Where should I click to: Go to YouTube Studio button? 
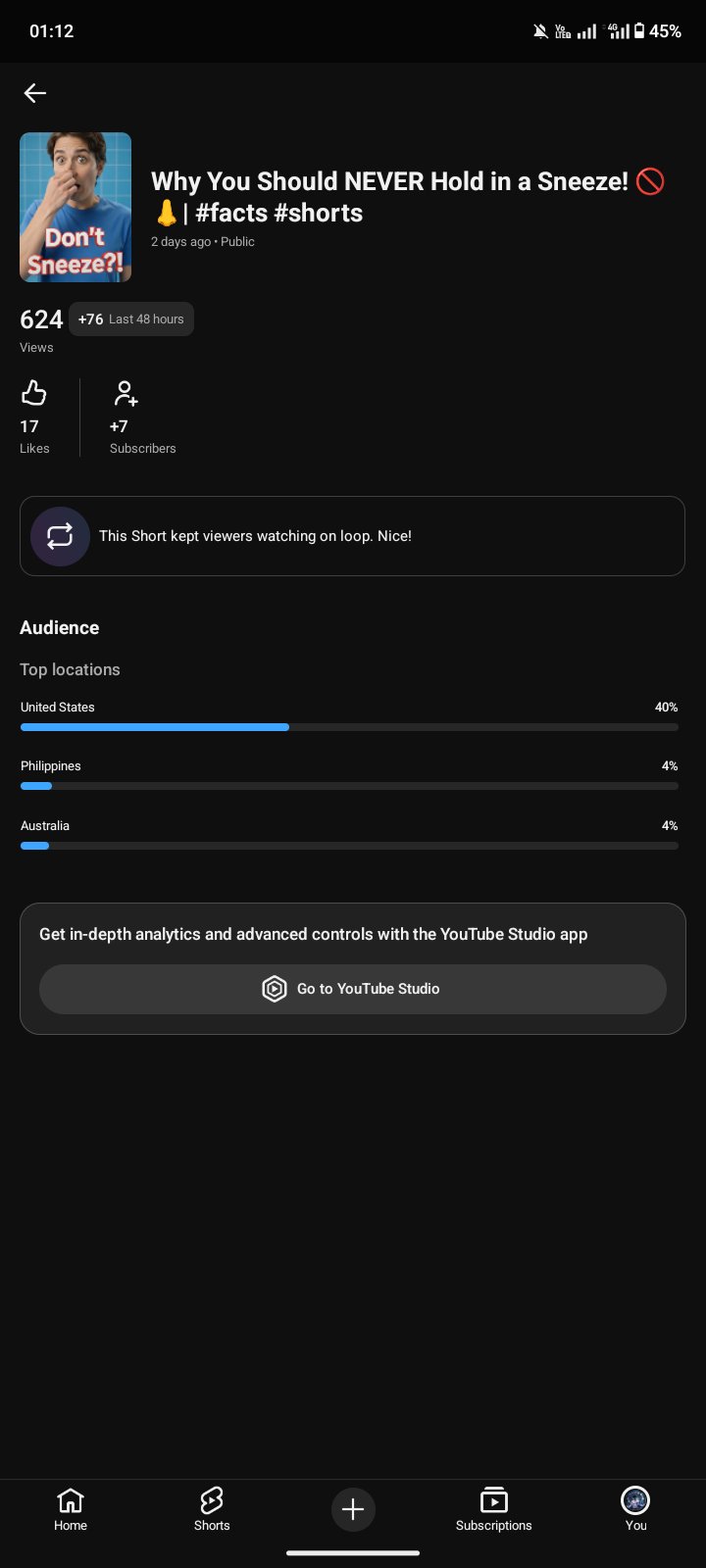[353, 989]
